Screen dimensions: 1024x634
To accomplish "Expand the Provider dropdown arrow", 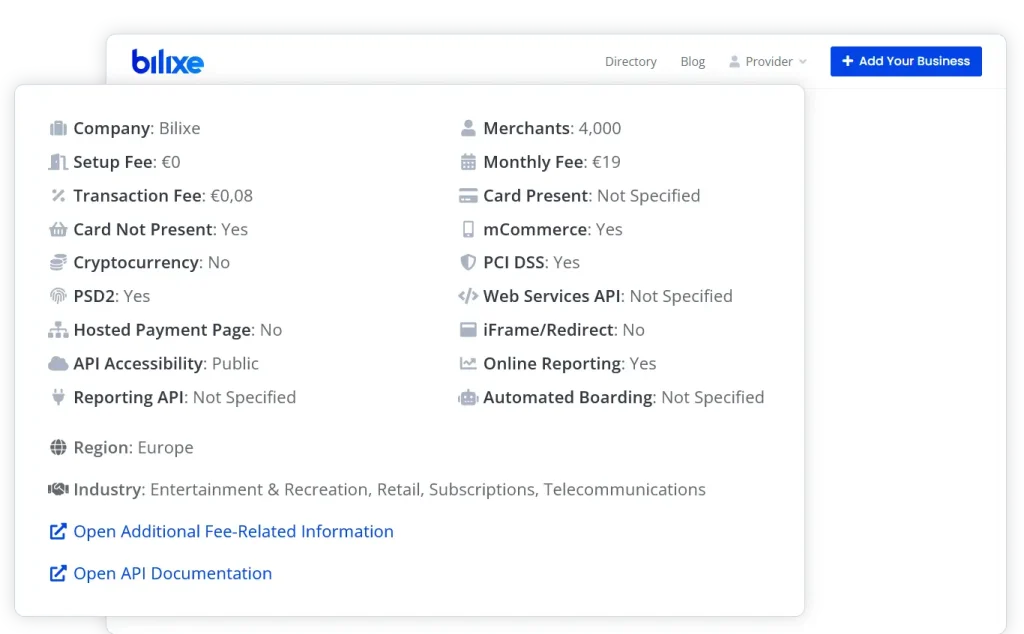I will (x=803, y=61).
